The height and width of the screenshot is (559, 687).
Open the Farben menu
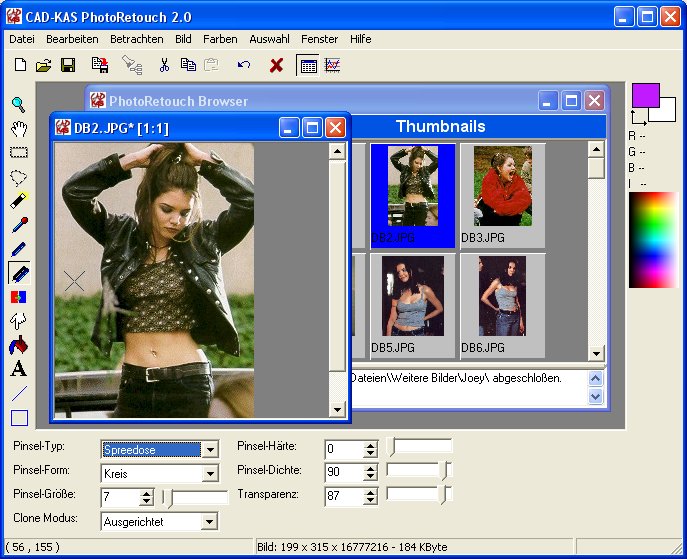click(220, 39)
